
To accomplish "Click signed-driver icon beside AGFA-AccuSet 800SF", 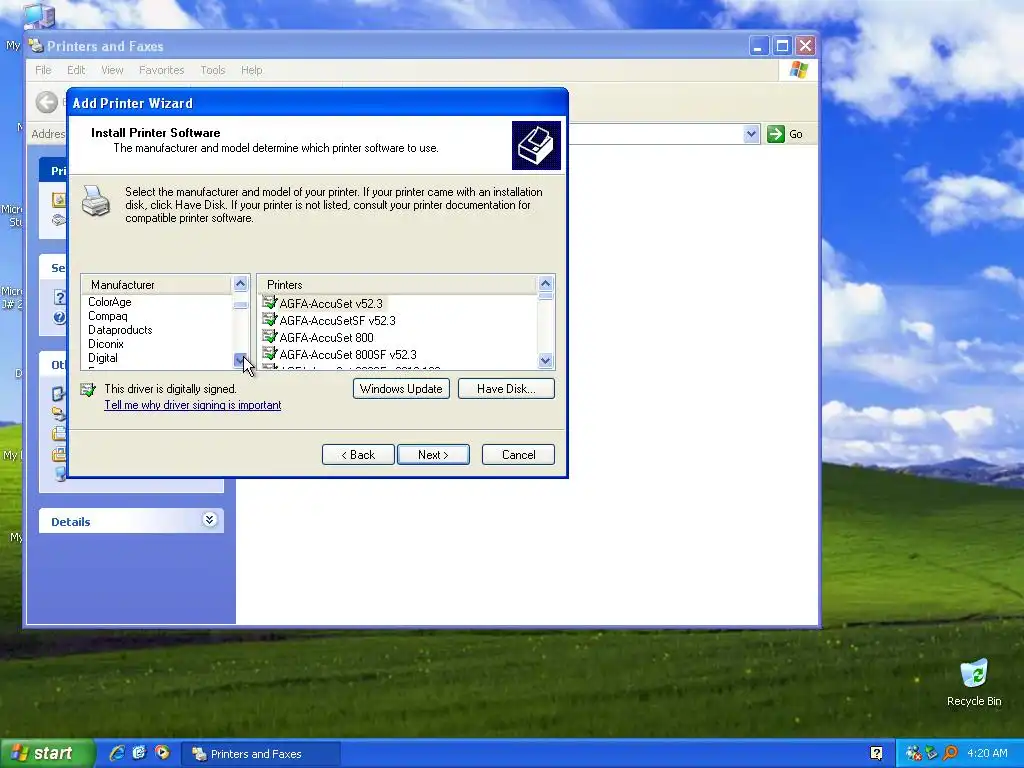I will pyautogui.click(x=269, y=353).
